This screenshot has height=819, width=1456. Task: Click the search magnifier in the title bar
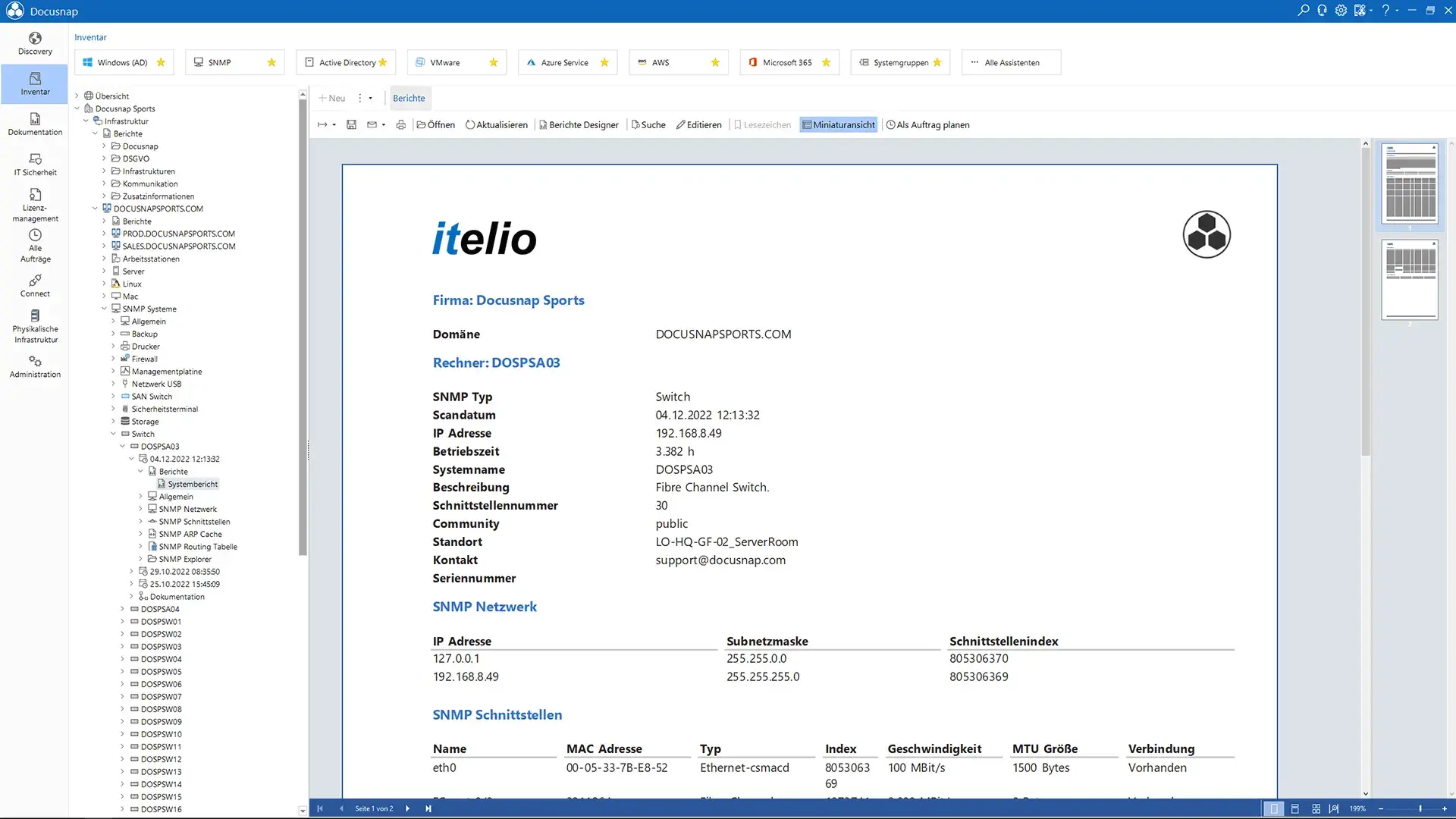tap(1304, 11)
